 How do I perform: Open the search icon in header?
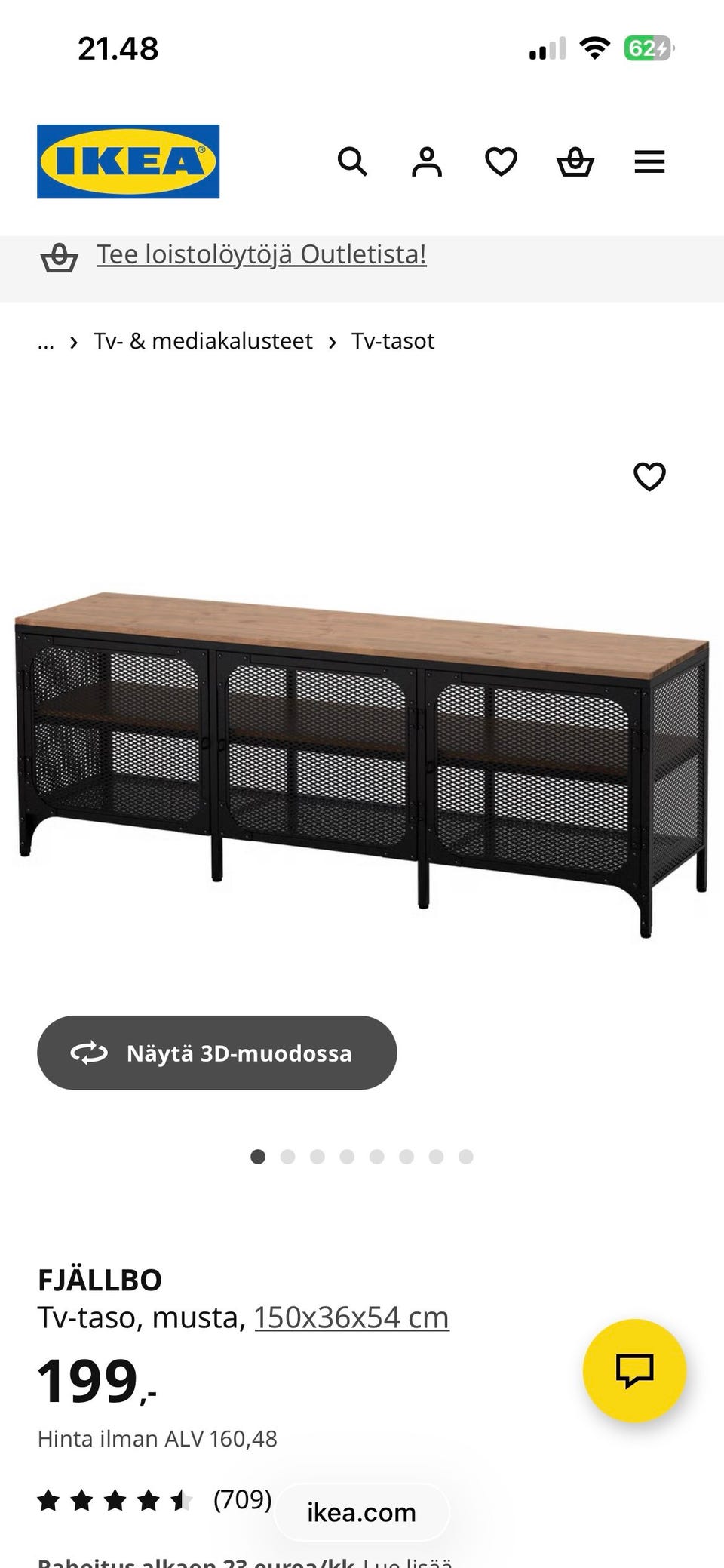pos(352,161)
